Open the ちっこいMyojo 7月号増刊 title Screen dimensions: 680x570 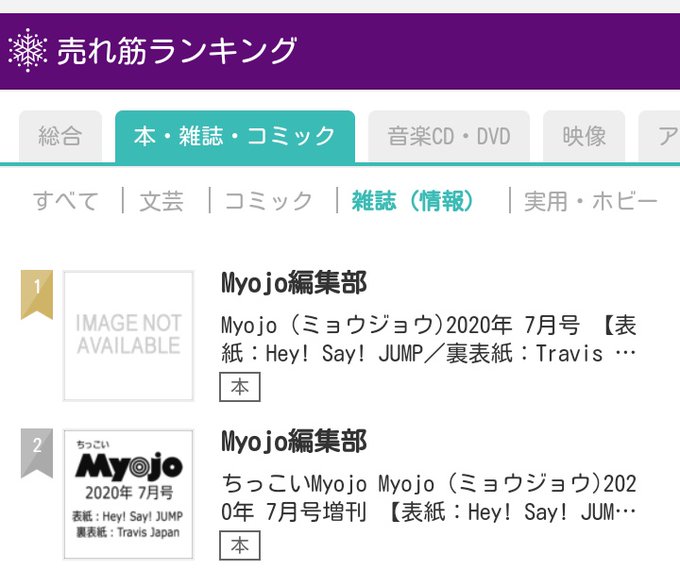428,498
